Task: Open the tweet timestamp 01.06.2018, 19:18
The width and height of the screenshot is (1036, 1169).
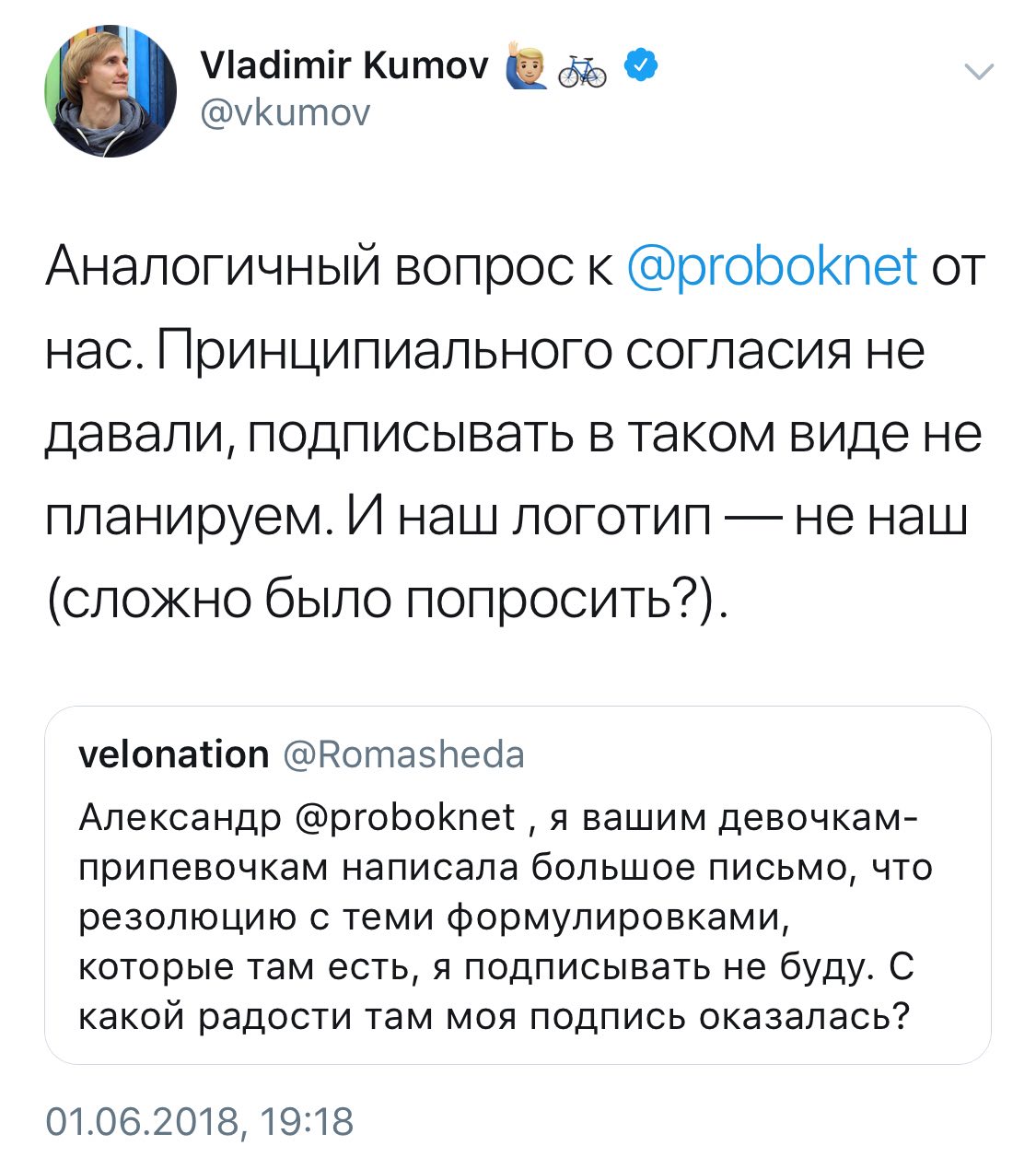Action: pos(199,1122)
